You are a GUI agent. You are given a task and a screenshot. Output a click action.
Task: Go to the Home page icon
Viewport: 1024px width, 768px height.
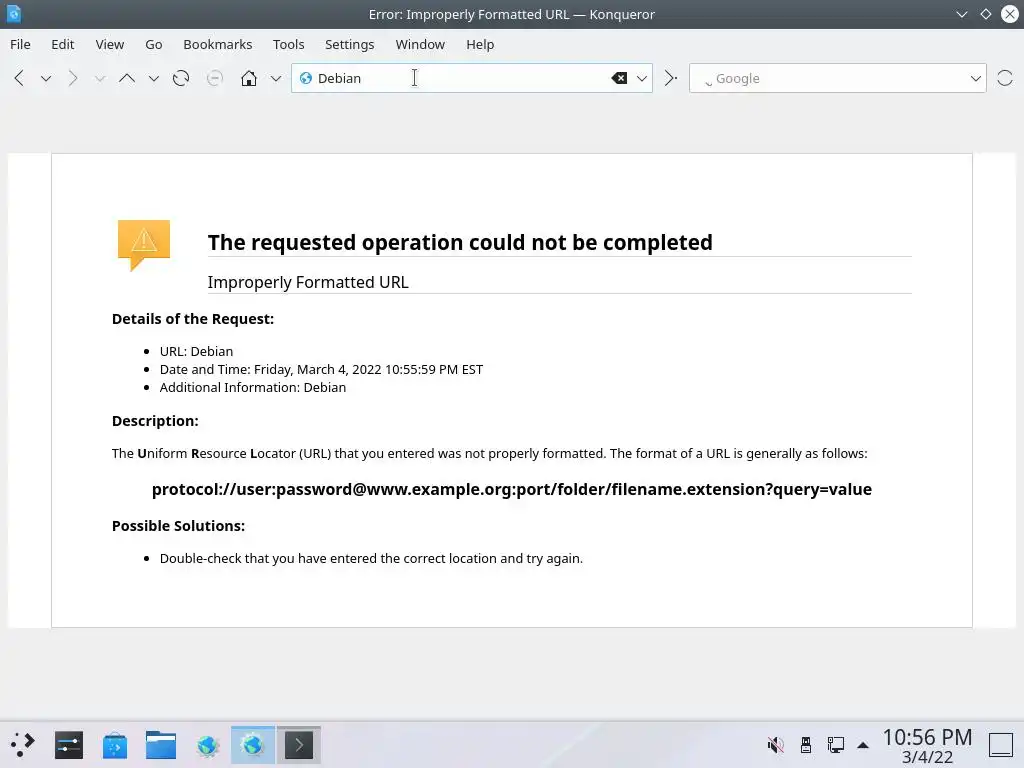tap(249, 78)
